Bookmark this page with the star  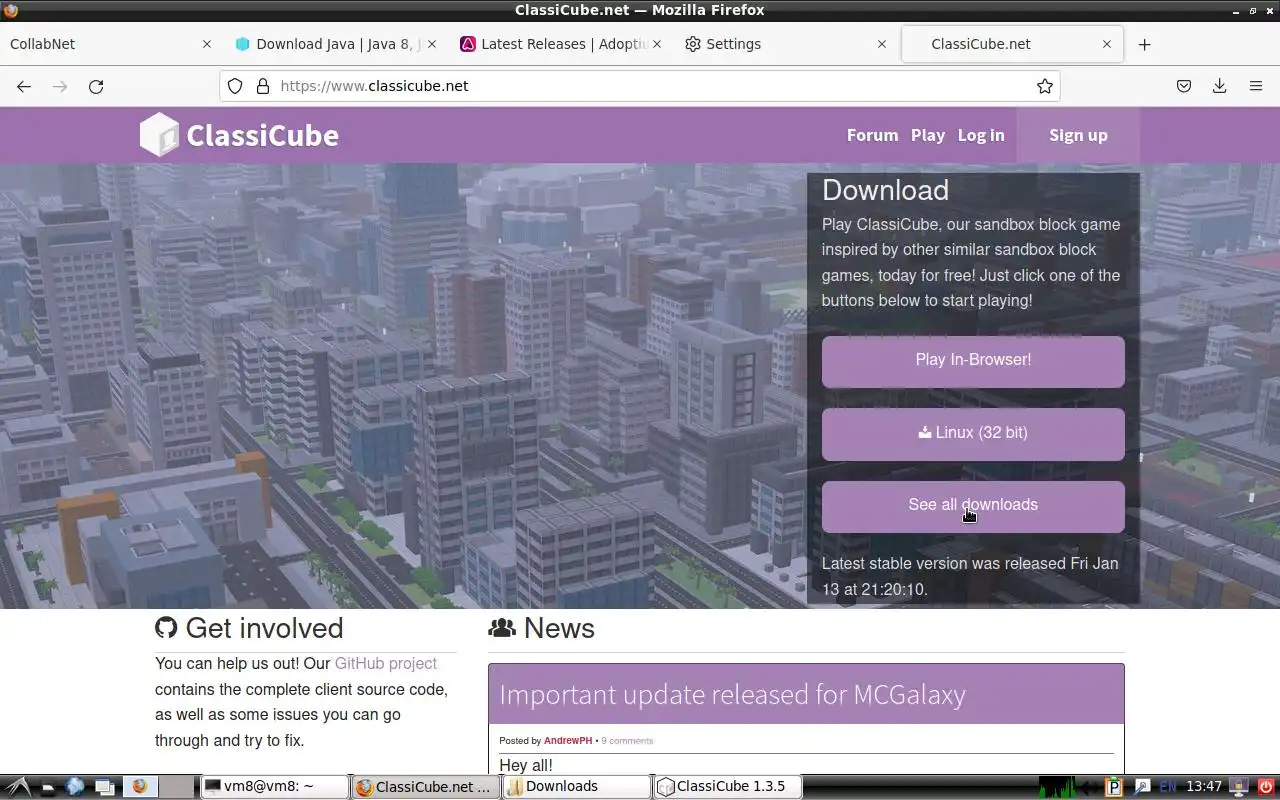click(x=1045, y=86)
